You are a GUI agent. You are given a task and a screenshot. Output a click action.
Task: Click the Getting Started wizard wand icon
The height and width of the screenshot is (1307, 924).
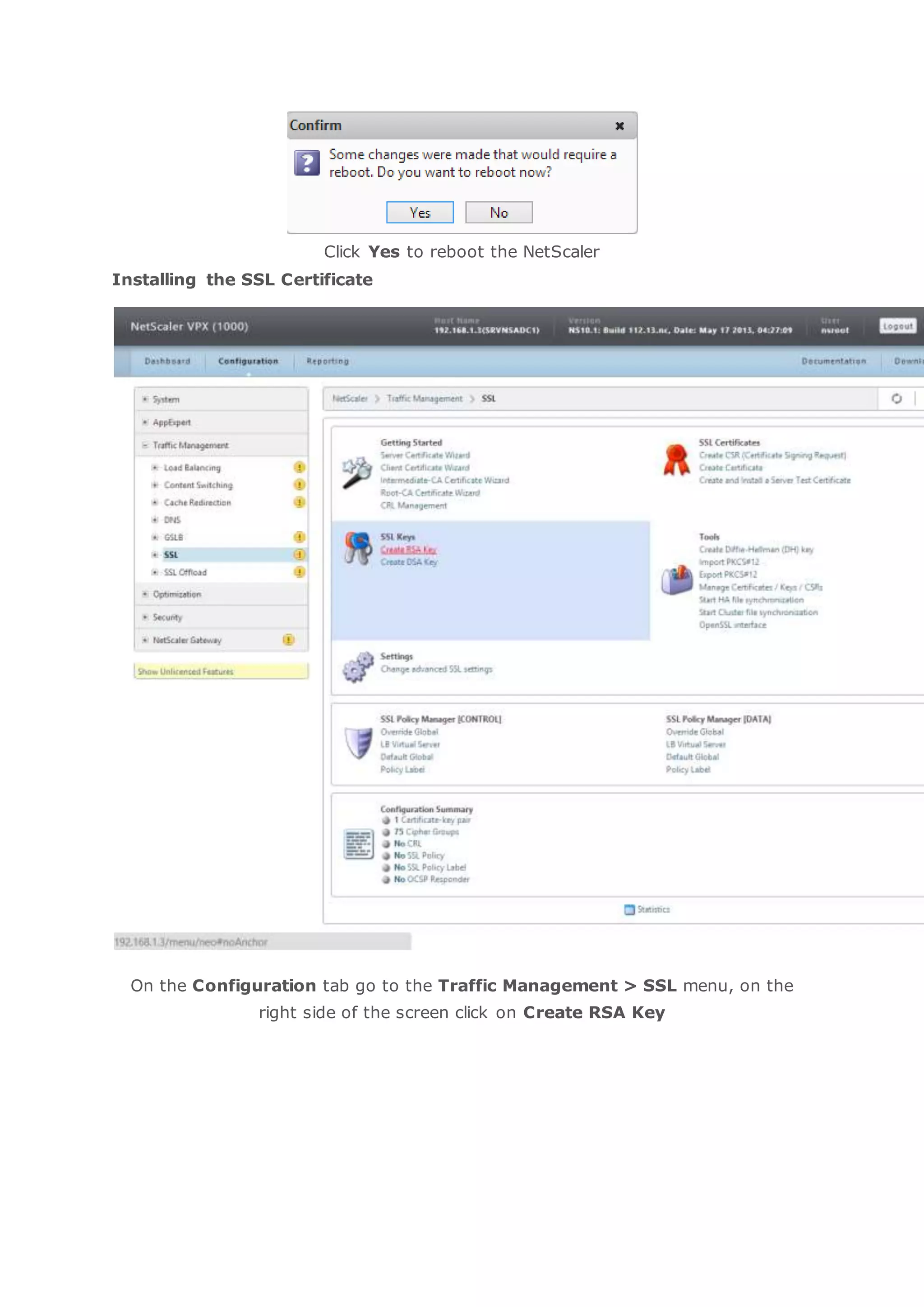(357, 473)
